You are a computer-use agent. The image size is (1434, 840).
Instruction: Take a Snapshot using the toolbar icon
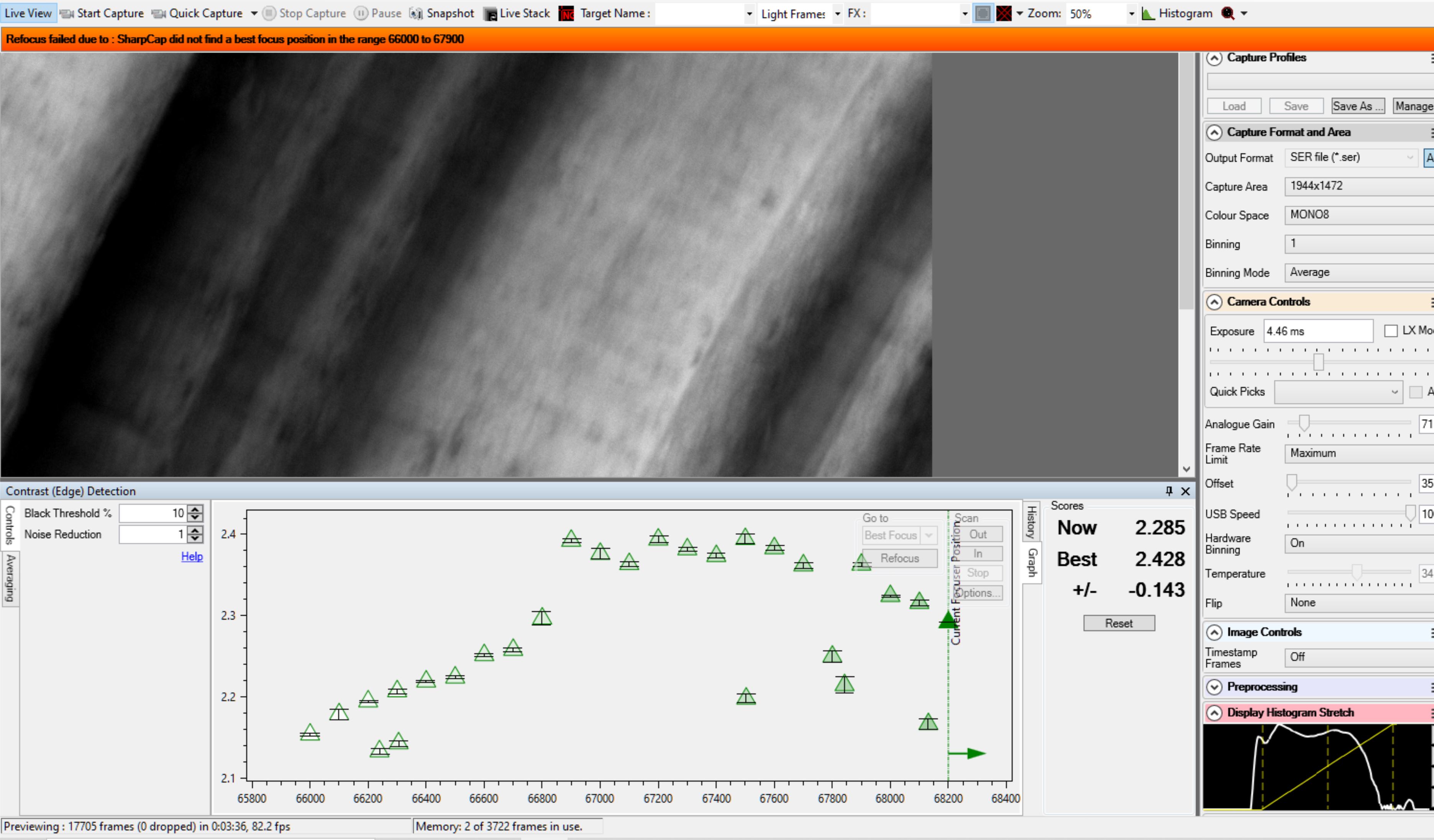(x=417, y=14)
